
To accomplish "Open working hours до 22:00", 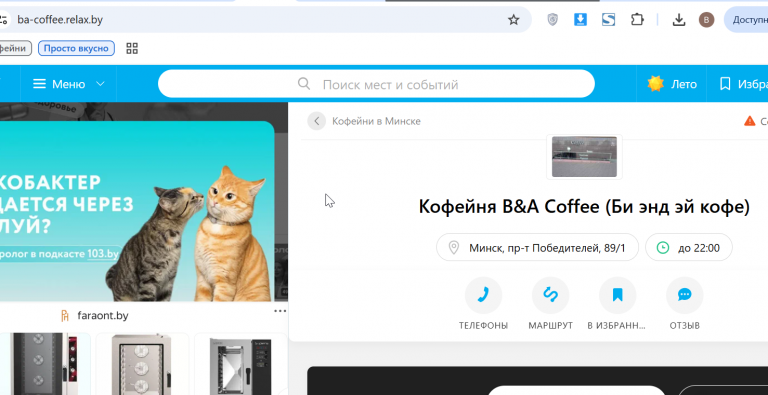I will click(689, 247).
